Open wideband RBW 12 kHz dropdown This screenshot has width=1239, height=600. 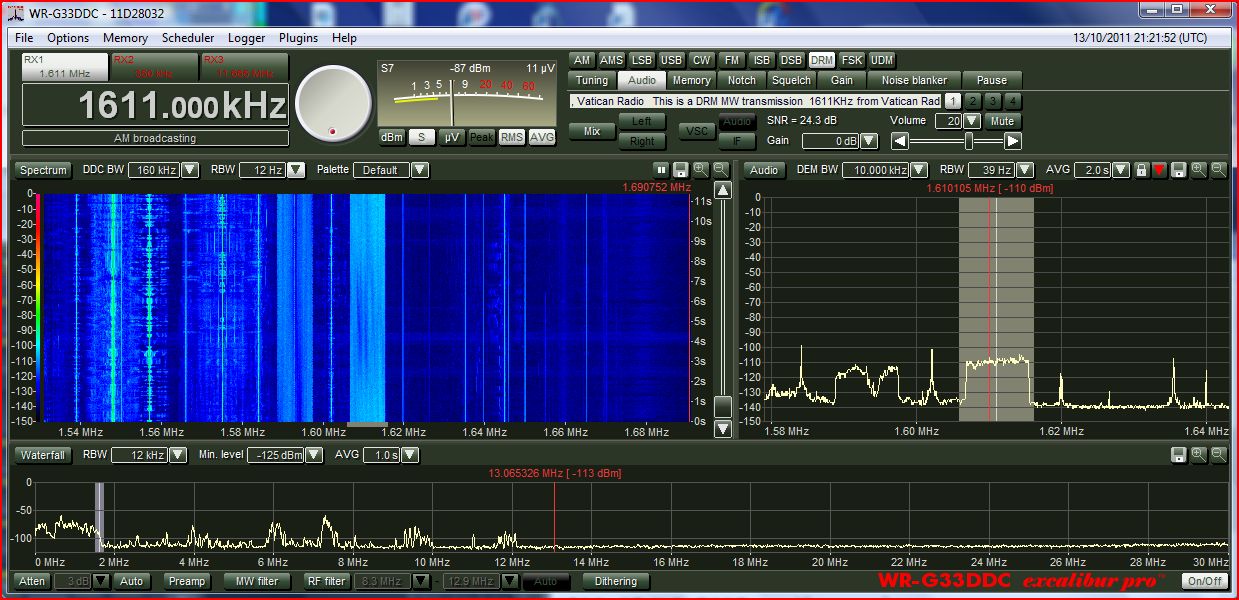pos(177,455)
